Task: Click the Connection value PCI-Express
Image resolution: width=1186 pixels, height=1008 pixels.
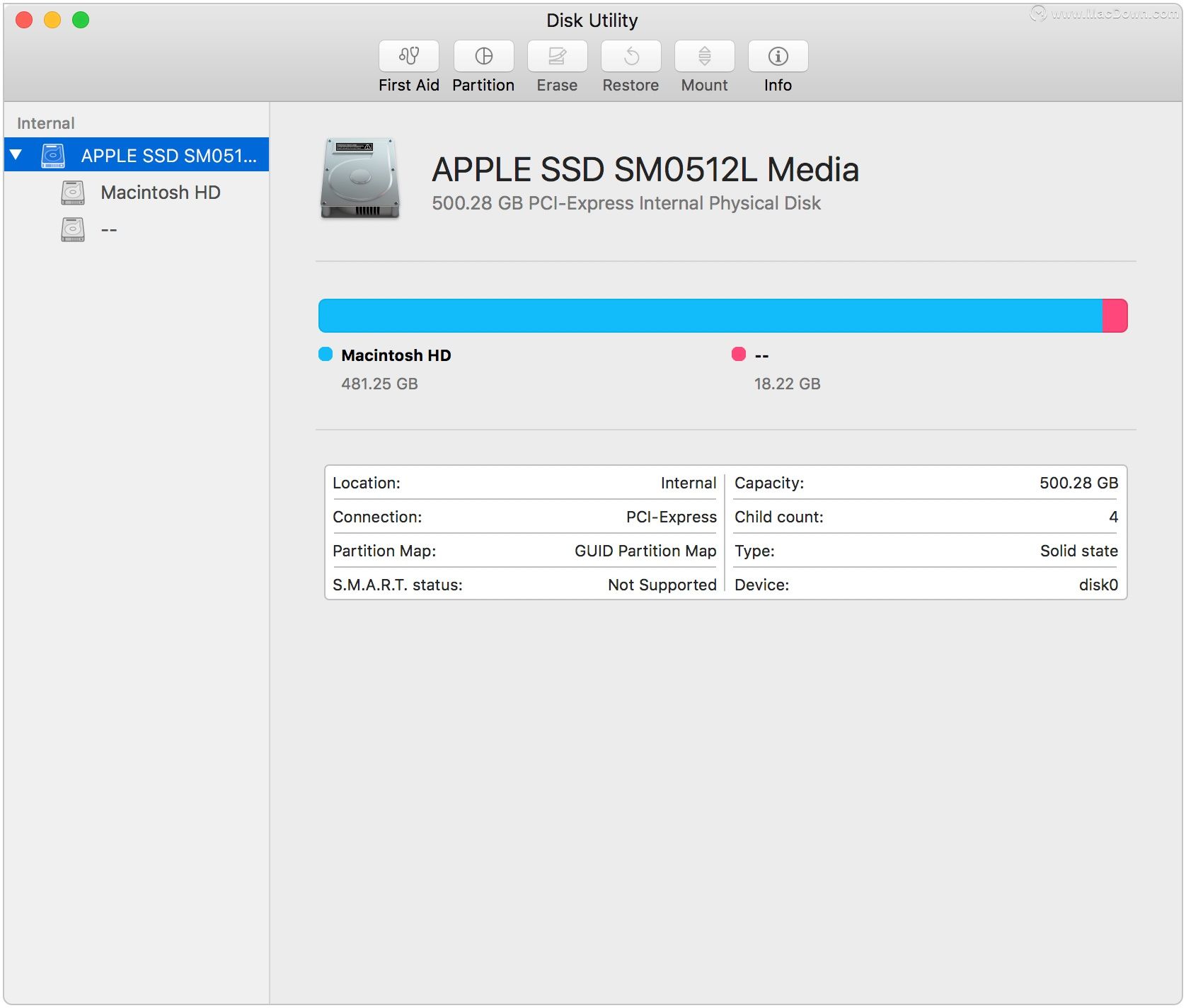Action: (x=672, y=517)
